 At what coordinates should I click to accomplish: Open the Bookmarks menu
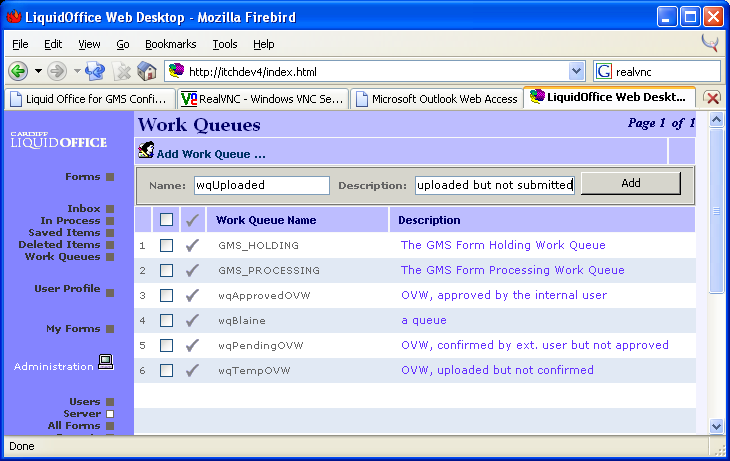coord(170,44)
